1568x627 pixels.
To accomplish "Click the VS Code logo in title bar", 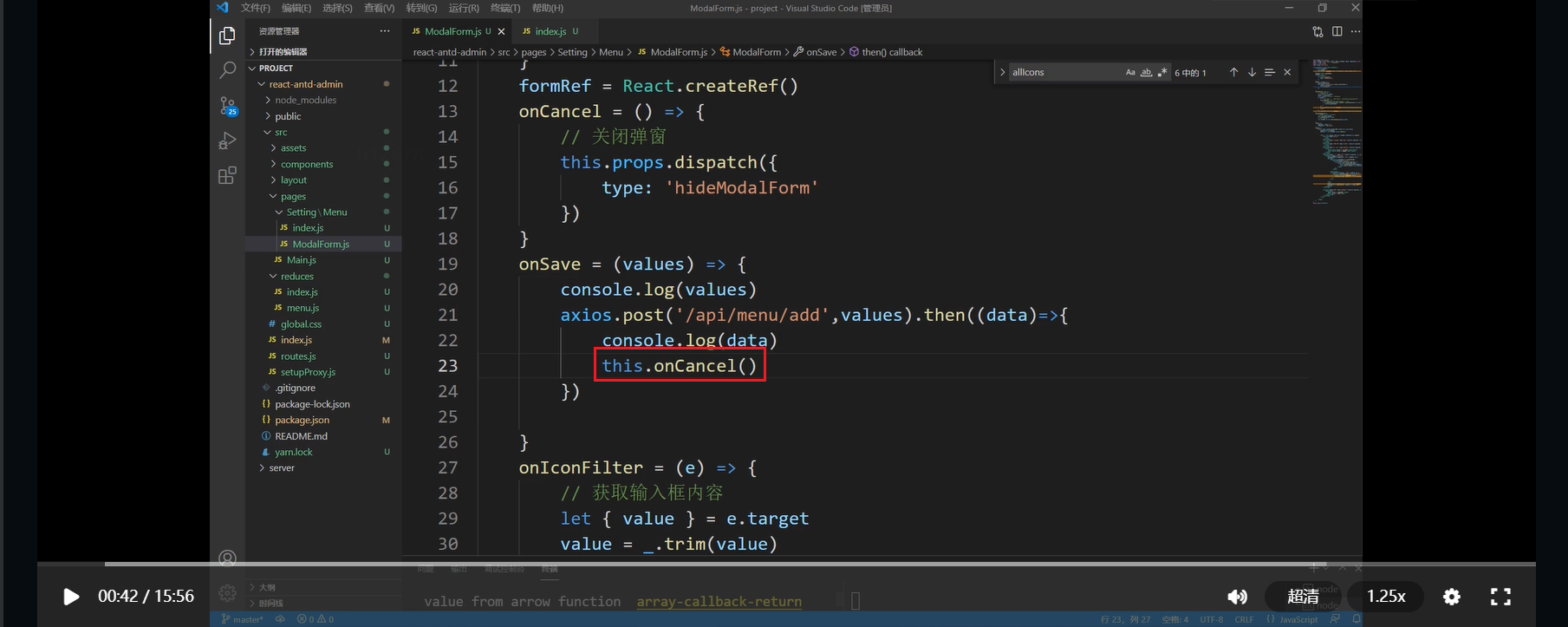I will click(x=223, y=8).
